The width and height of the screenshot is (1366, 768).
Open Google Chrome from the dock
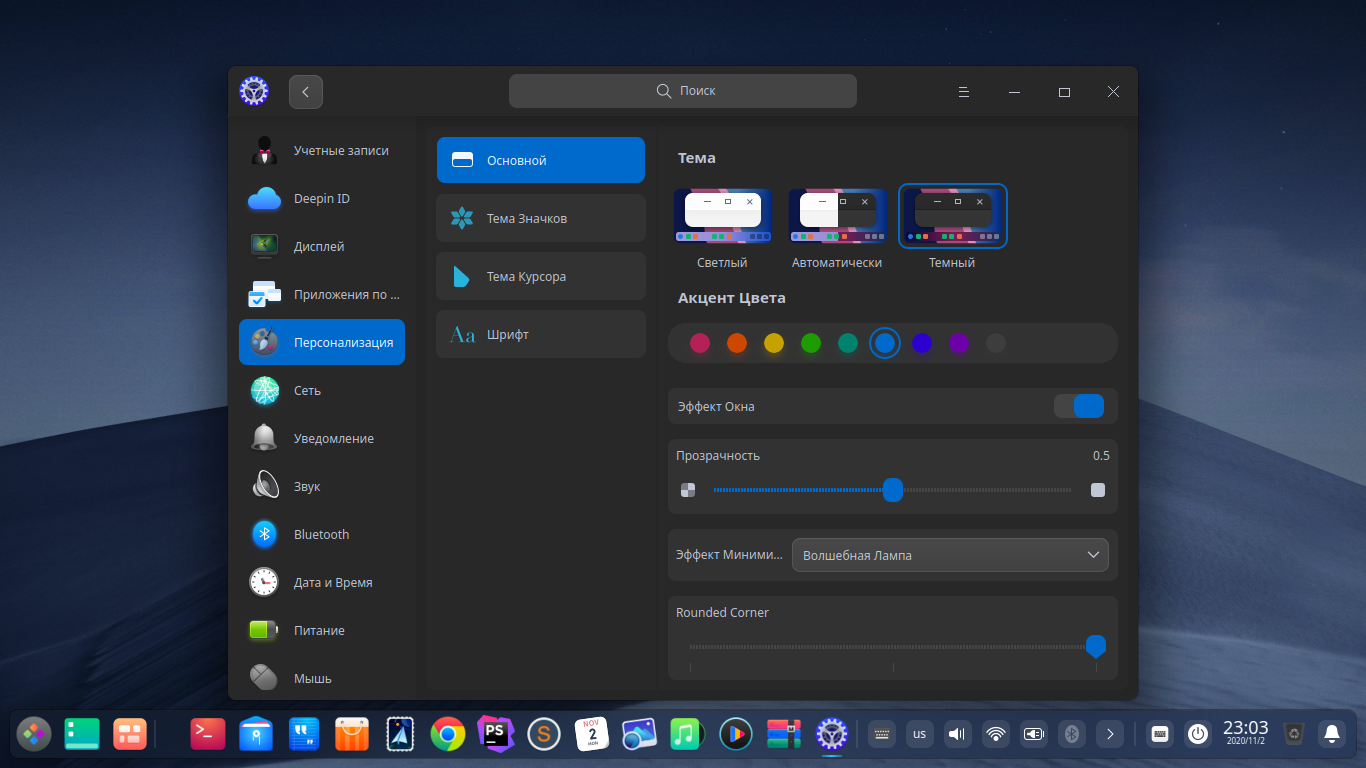[x=448, y=735]
